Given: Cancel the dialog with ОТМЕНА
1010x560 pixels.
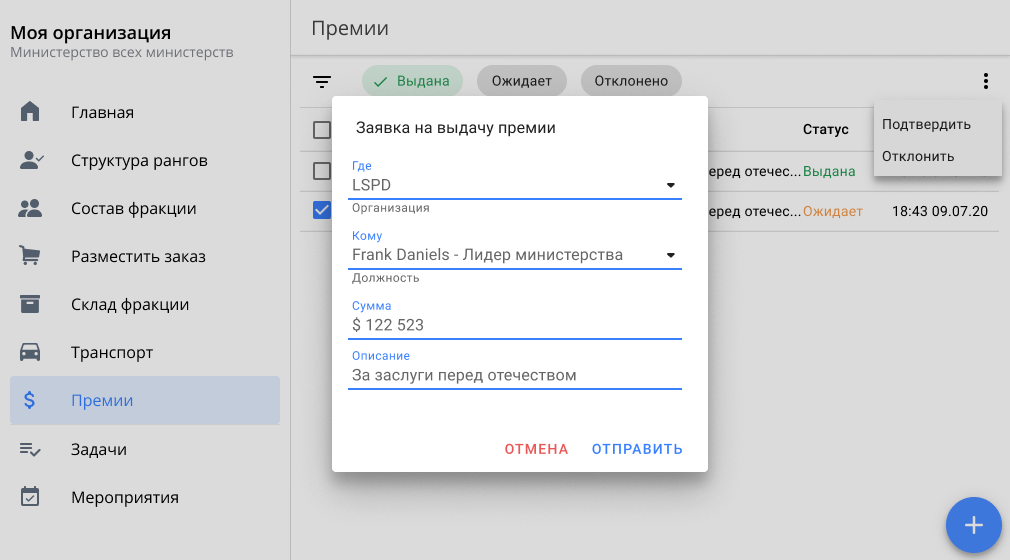Looking at the screenshot, I should 536,449.
